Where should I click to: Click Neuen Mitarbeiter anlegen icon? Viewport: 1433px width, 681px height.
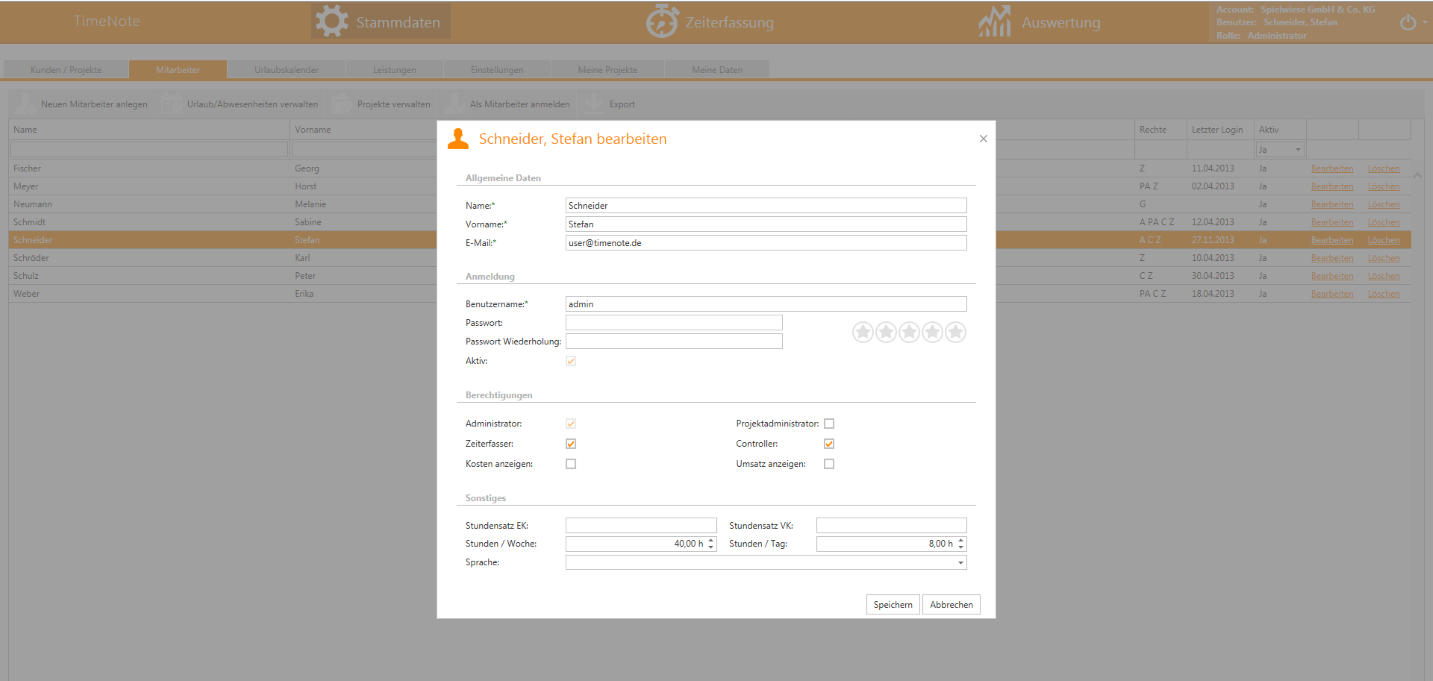(x=25, y=103)
